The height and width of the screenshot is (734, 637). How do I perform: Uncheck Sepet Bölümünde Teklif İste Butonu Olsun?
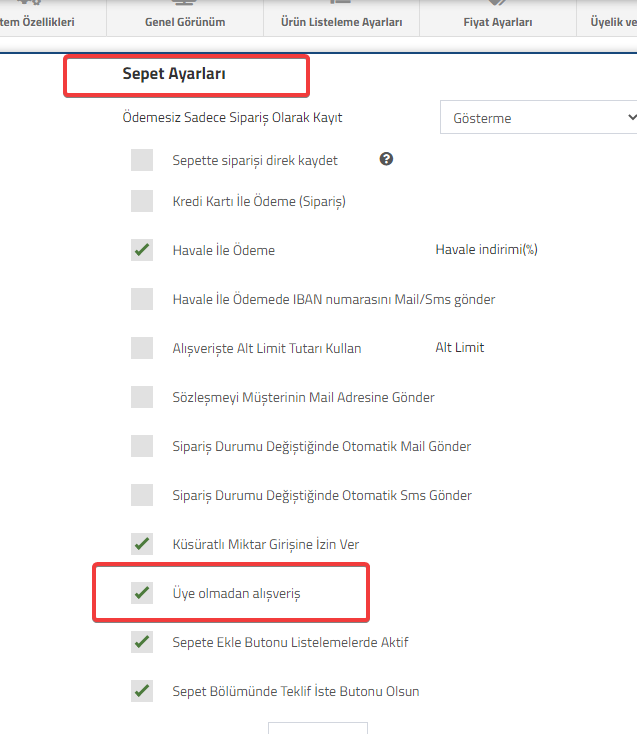[x=142, y=691]
